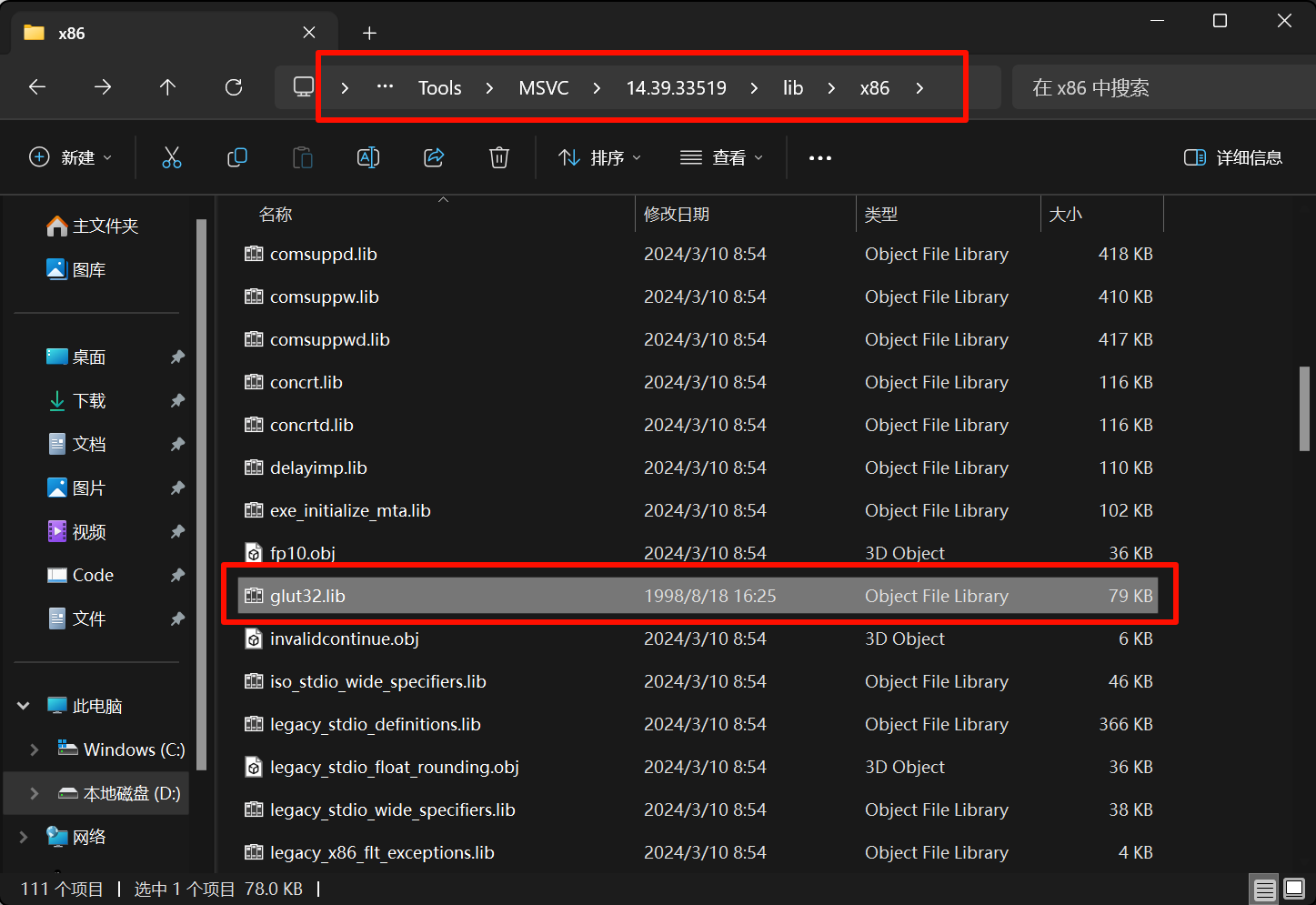Expand the Network (网络) node

(24, 837)
